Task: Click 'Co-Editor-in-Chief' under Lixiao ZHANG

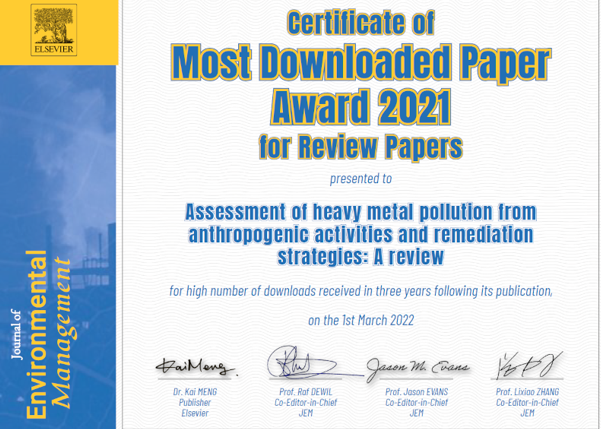Action: [527, 403]
